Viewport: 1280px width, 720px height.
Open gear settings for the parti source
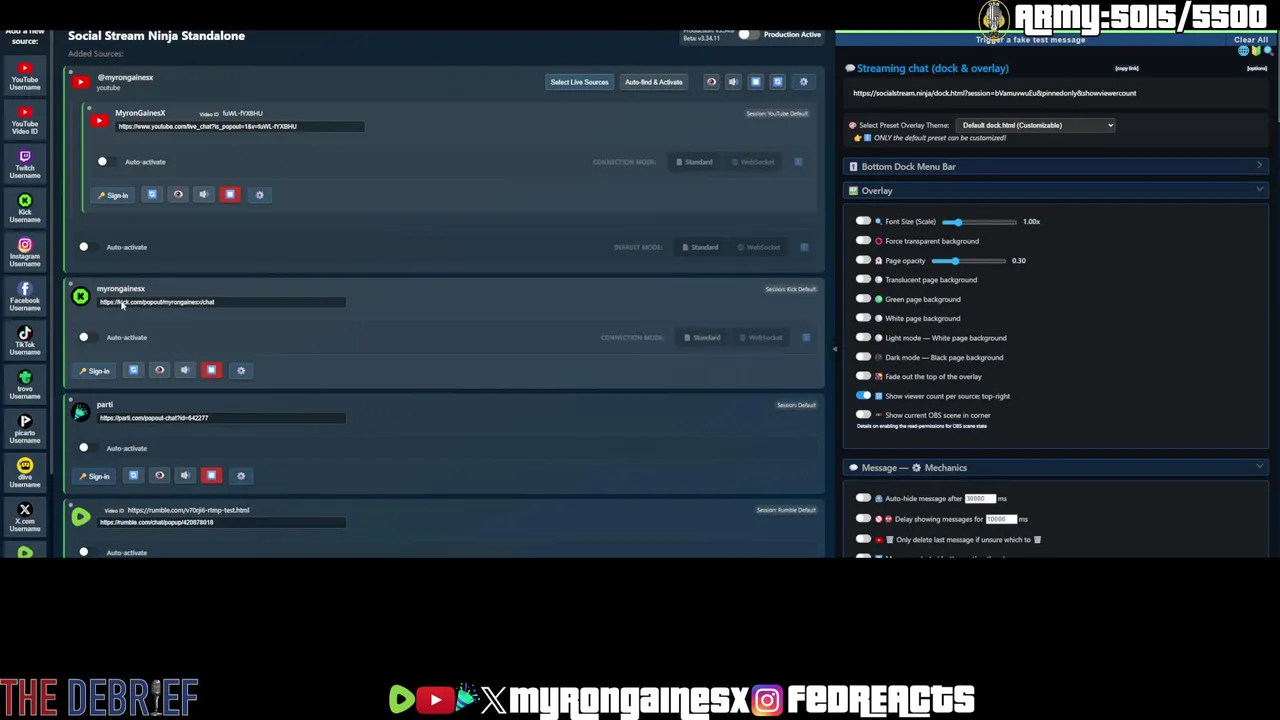click(240, 476)
